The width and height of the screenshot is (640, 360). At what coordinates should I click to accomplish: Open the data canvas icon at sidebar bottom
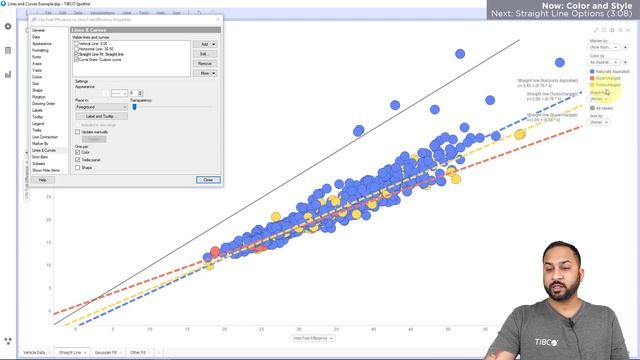pyautogui.click(x=8, y=341)
